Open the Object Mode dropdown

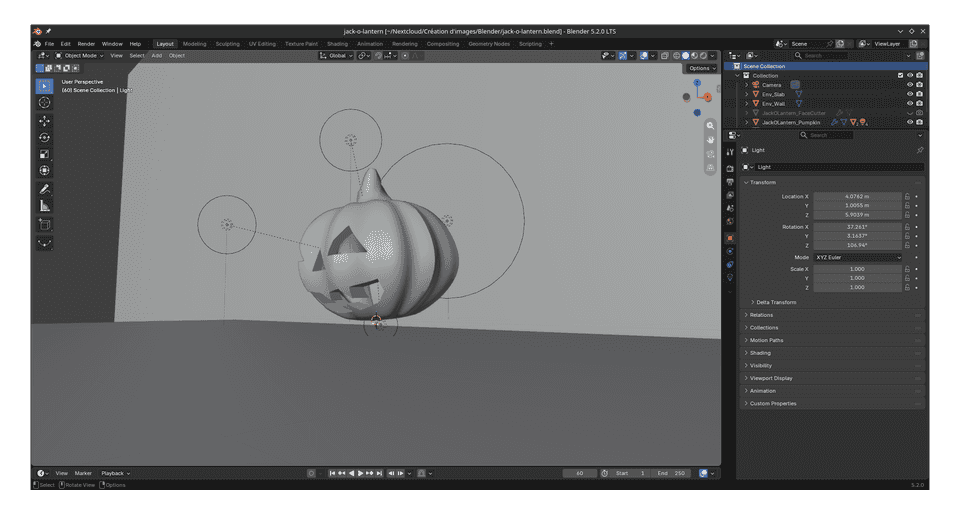coord(80,56)
